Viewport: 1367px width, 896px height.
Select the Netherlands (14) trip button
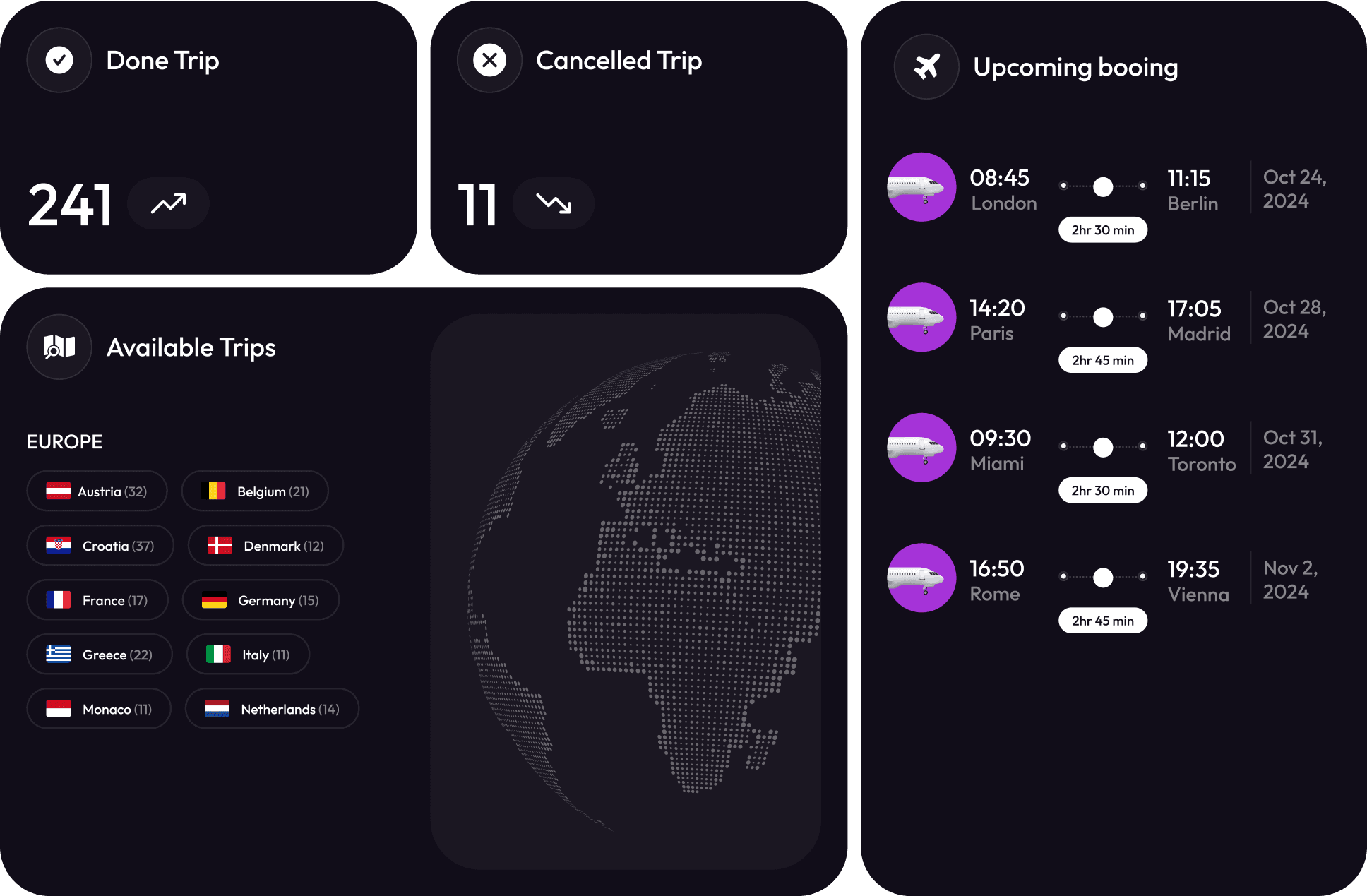click(272, 708)
